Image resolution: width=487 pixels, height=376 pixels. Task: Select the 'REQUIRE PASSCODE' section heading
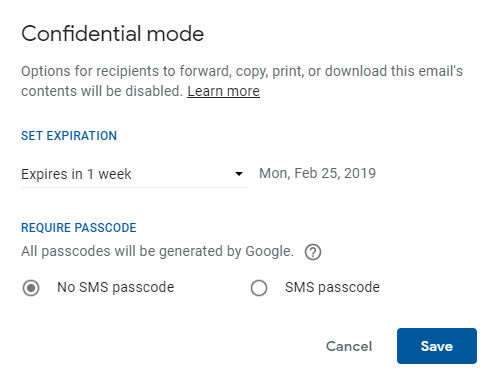79,228
